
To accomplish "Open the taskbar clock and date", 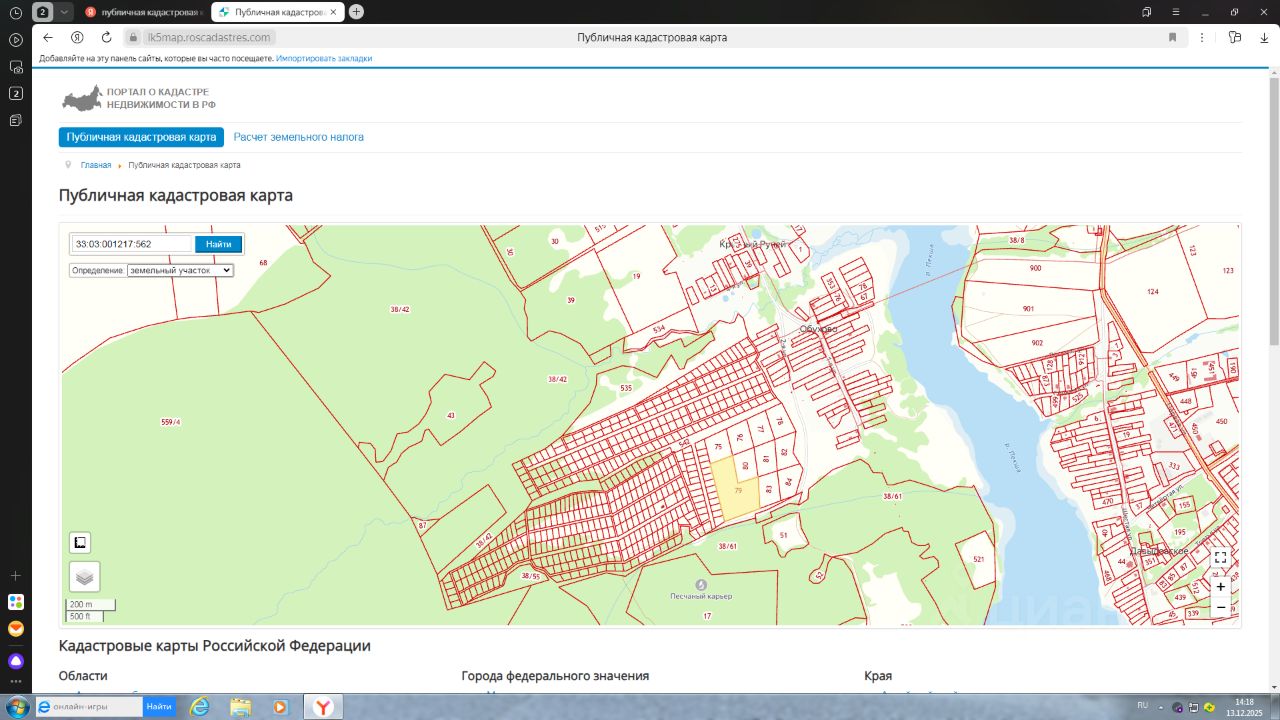I will click(x=1244, y=706).
